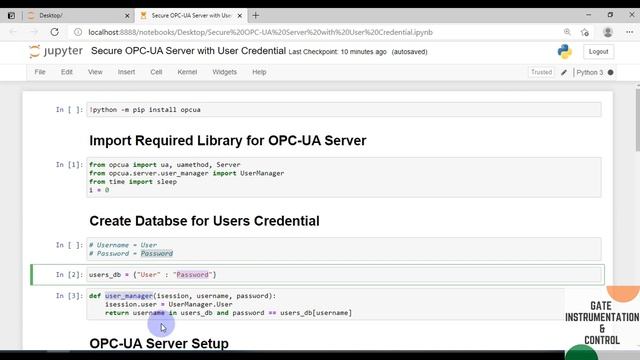Viewport: 640px width, 360px height.
Task: Click the Last Checkpoint text
Action: (338, 52)
